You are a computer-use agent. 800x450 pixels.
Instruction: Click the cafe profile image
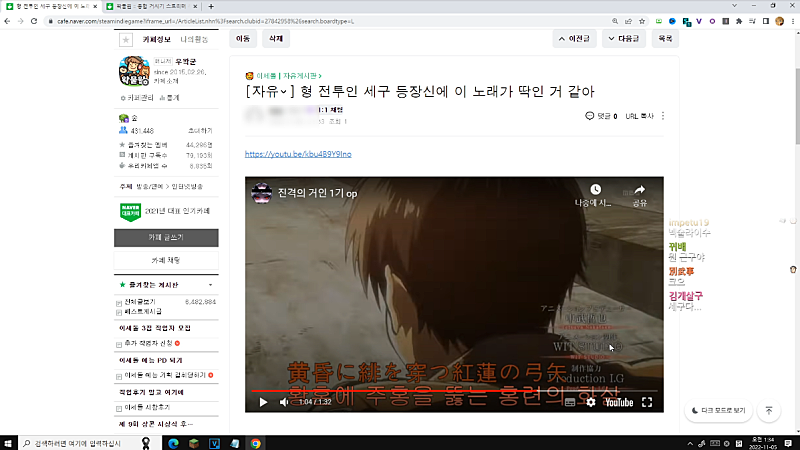point(134,71)
